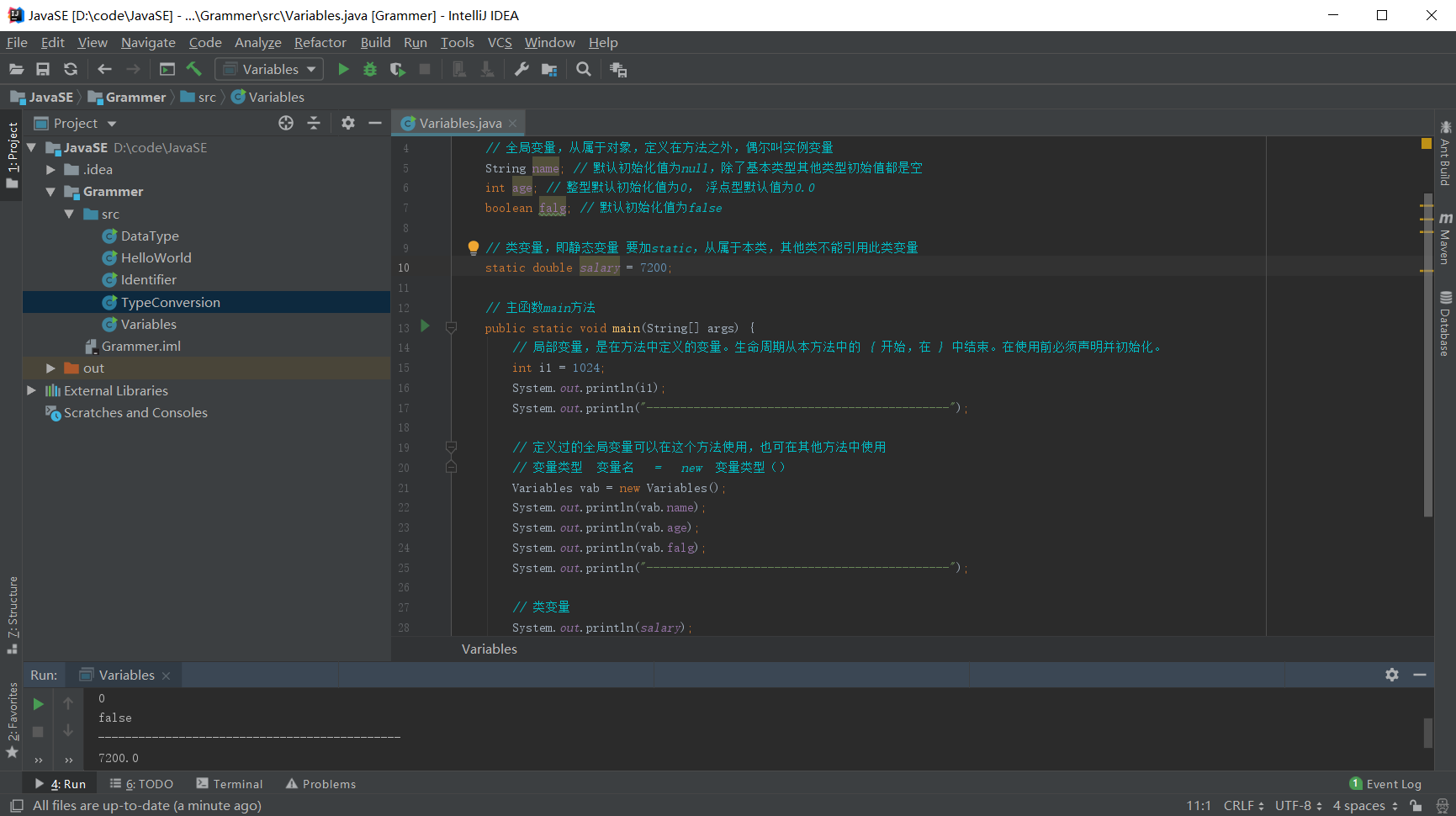Expand the External Libraries node
Screen dimensions: 1456x816
pos(32,390)
